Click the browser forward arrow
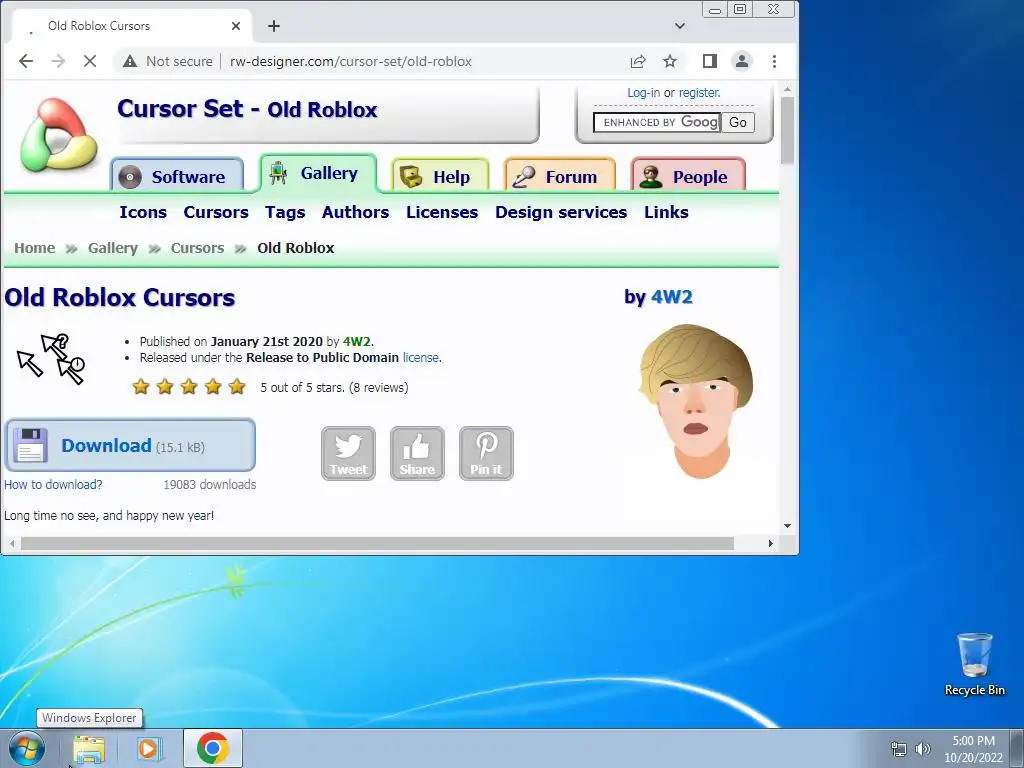This screenshot has height=768, width=1024. point(58,61)
